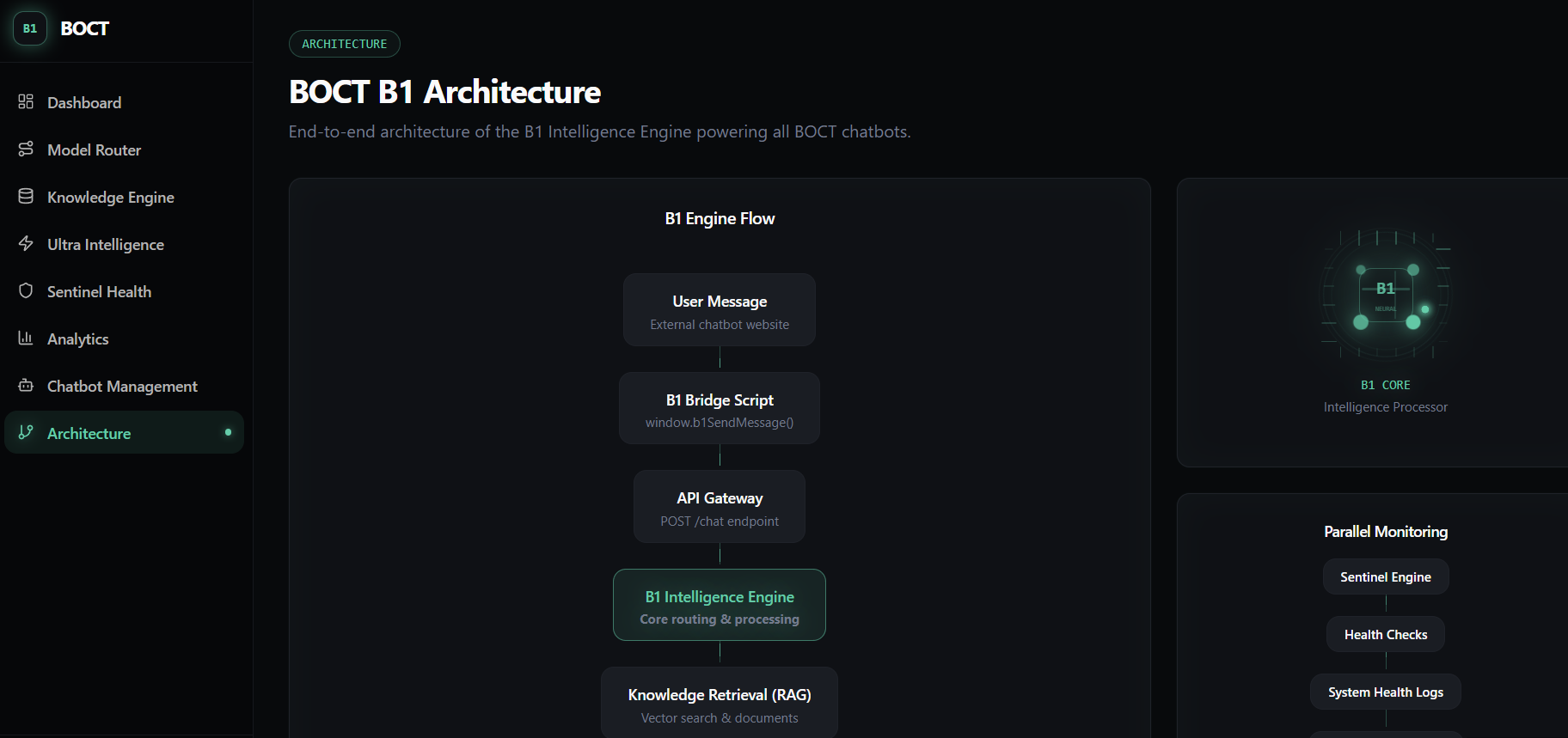Select the User Message flow node
This screenshot has width=1568, height=738.
(720, 310)
